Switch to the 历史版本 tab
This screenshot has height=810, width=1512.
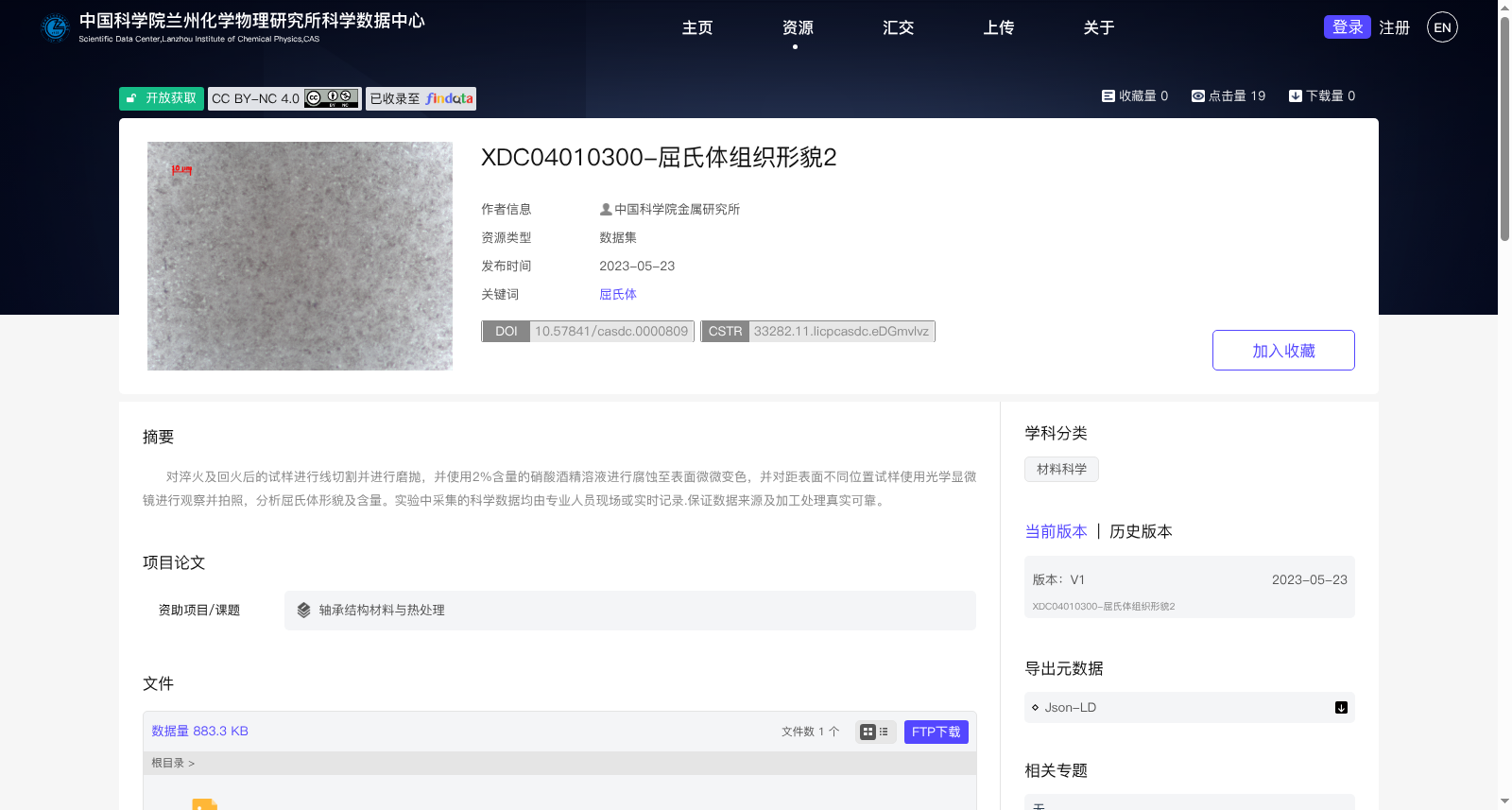[x=1141, y=531]
